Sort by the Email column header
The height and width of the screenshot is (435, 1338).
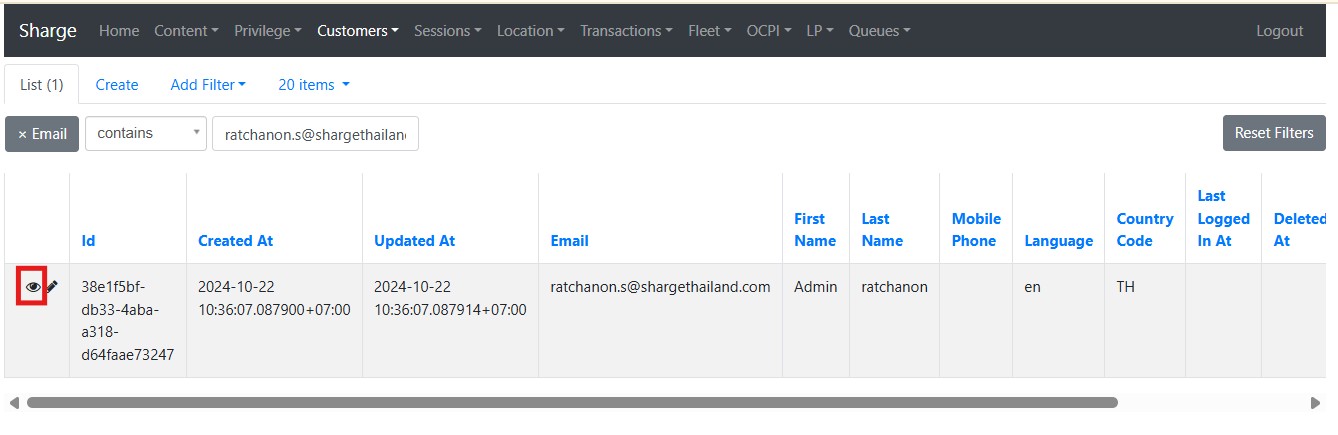pos(569,241)
